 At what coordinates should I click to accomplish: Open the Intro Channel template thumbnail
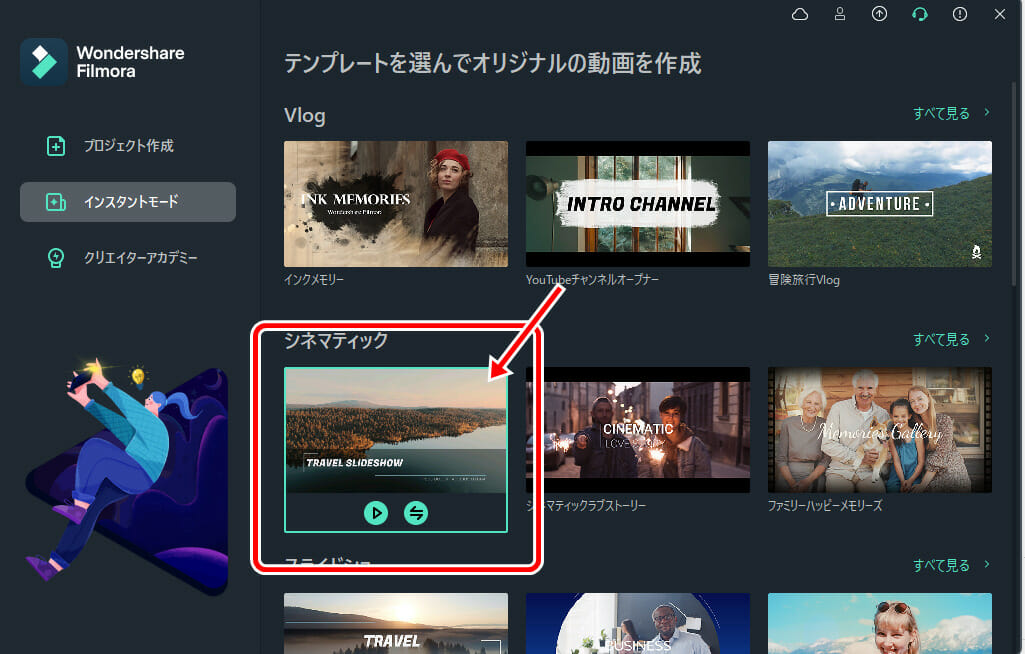pyautogui.click(x=637, y=204)
